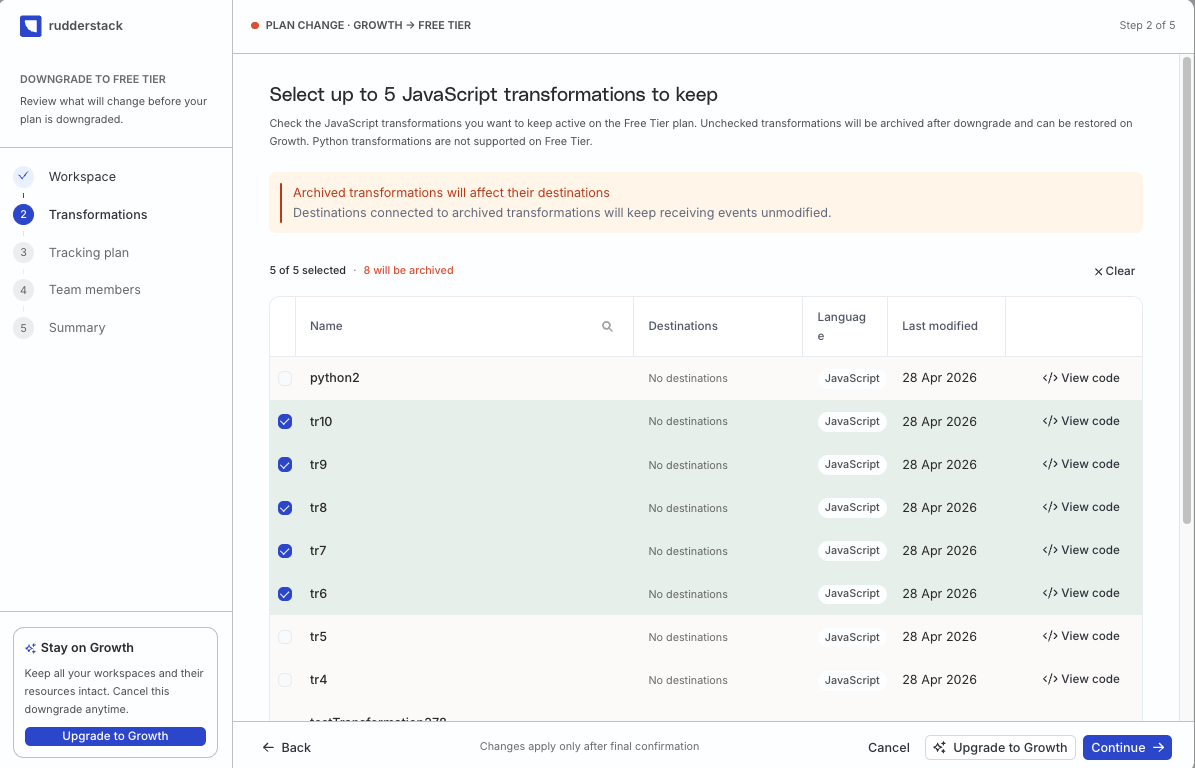This screenshot has height=768, width=1195.
Task: Click JavaScript badge in tr9 row
Action: click(x=852, y=465)
